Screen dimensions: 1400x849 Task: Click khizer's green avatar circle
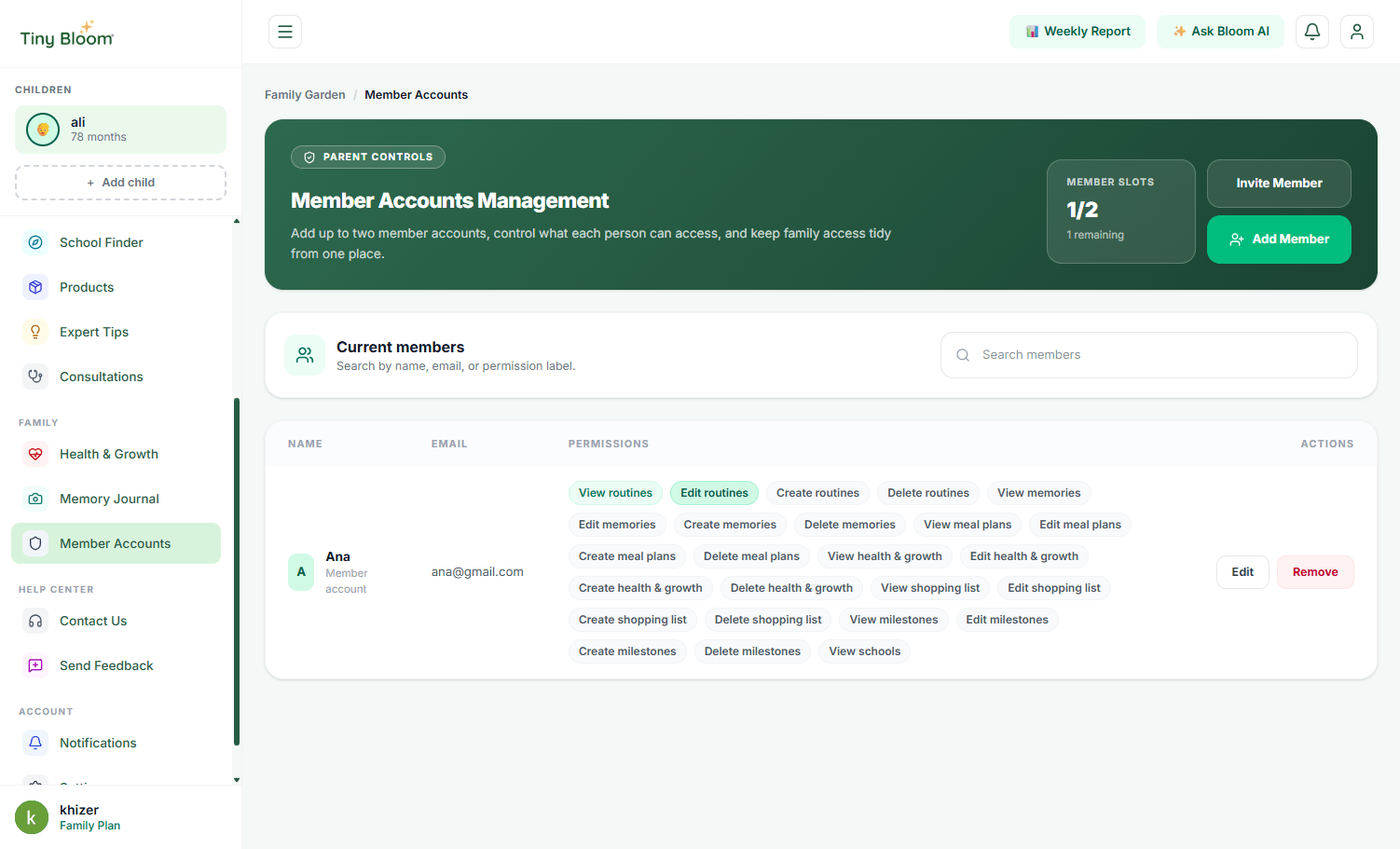(x=32, y=817)
